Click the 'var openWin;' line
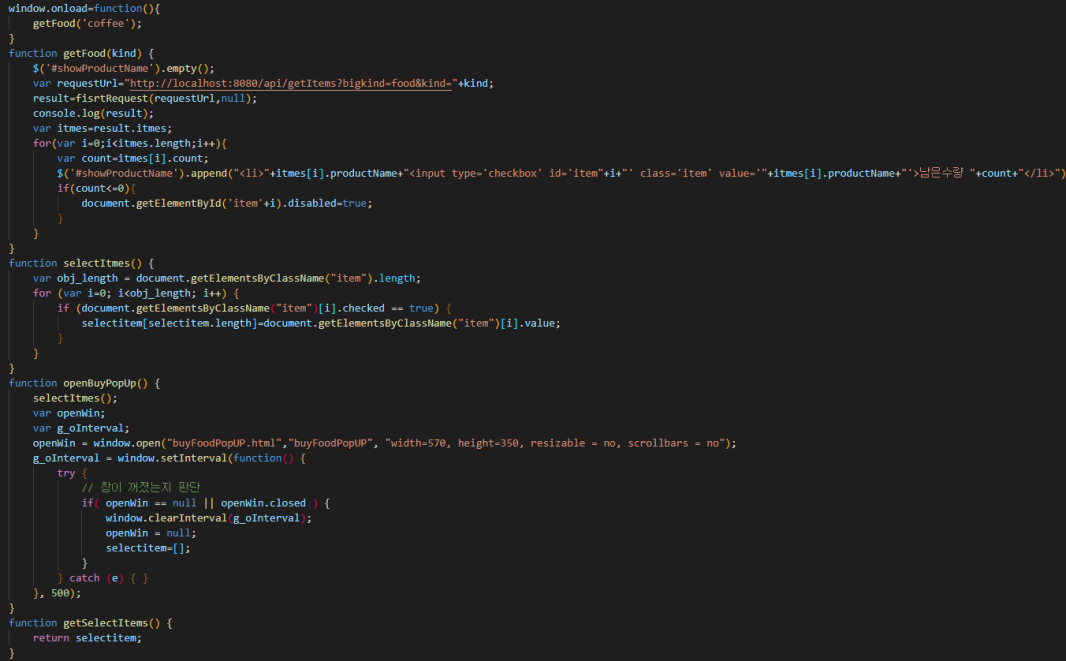The image size is (1066, 661). [x=69, y=413]
